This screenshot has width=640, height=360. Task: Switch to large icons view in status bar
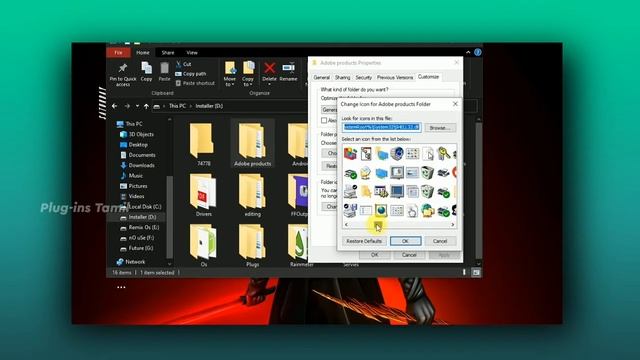[x=476, y=272]
